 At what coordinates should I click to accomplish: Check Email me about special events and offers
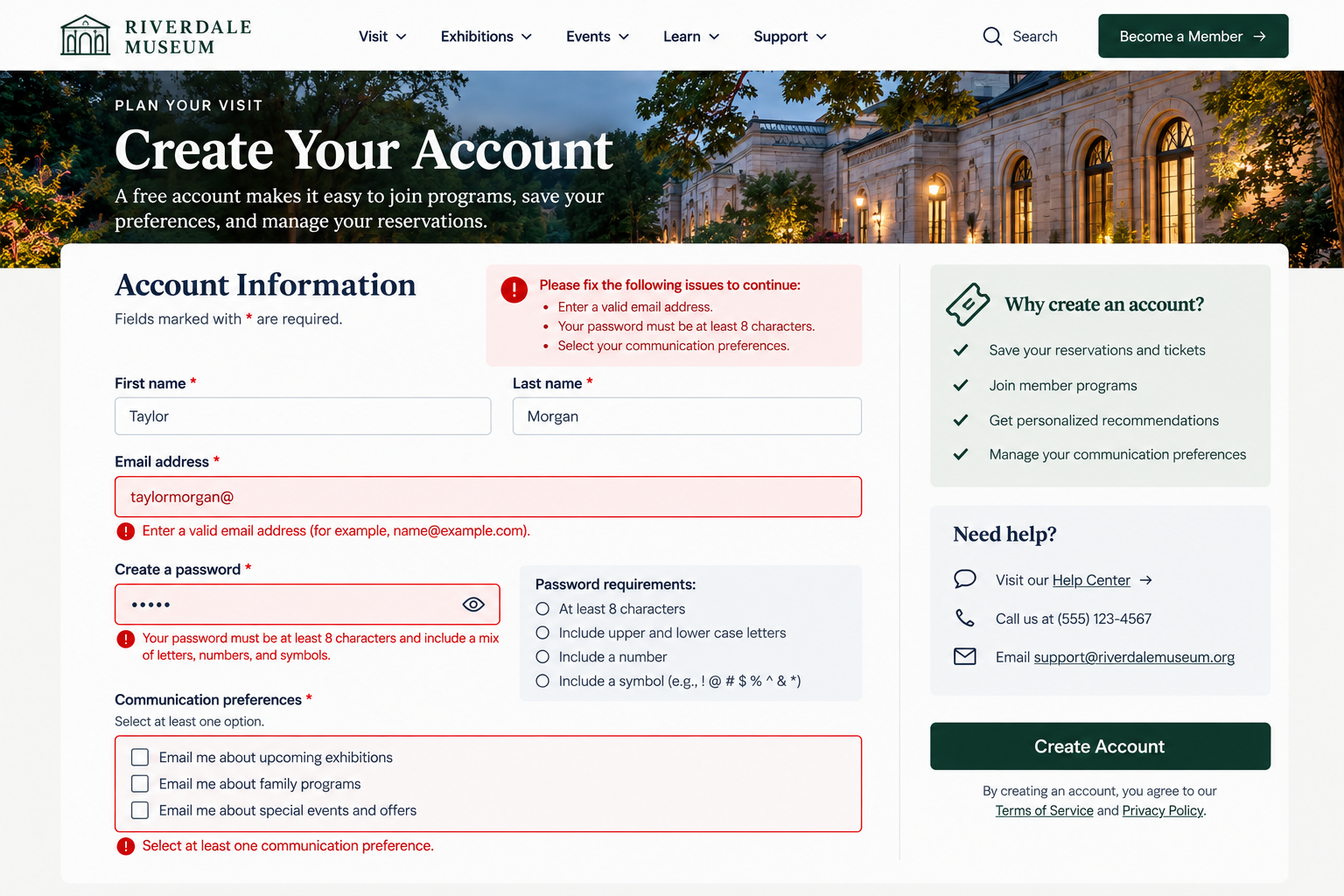(140, 810)
